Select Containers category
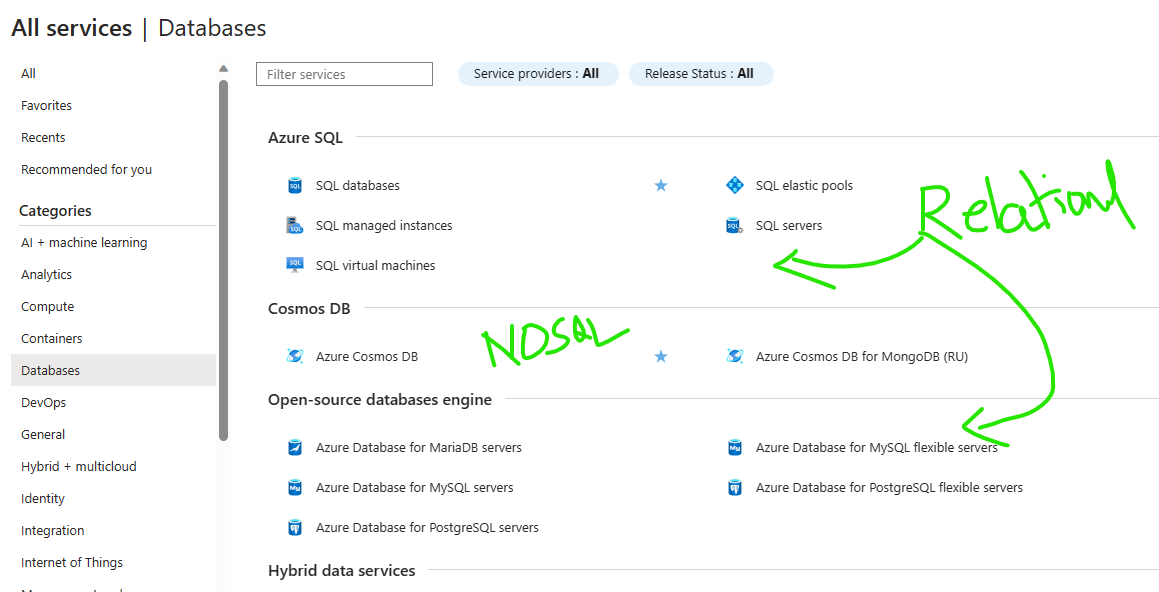 (x=52, y=338)
